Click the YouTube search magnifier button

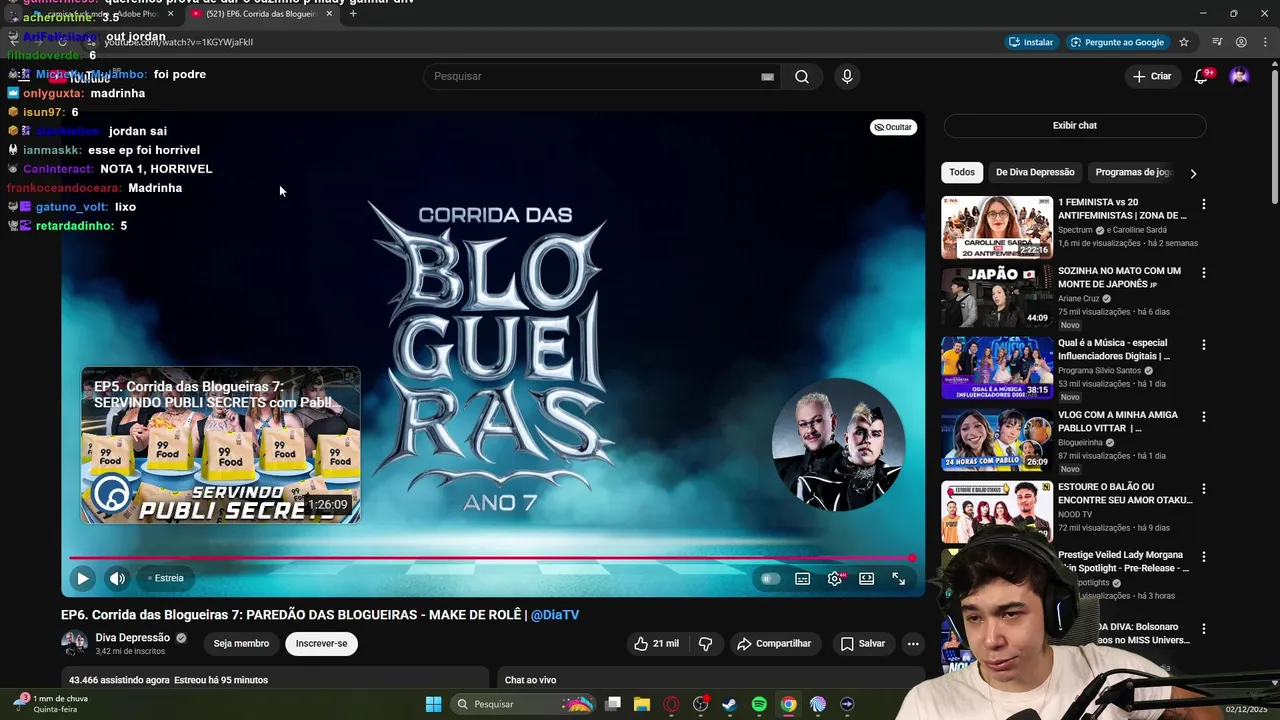coord(801,77)
